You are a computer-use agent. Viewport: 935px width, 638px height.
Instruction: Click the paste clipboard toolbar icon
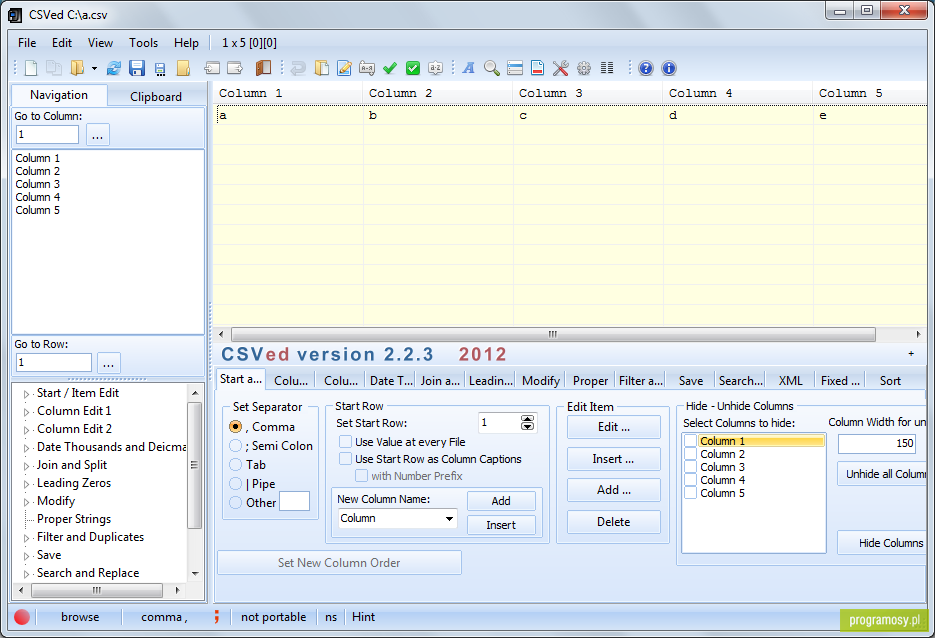(321, 68)
